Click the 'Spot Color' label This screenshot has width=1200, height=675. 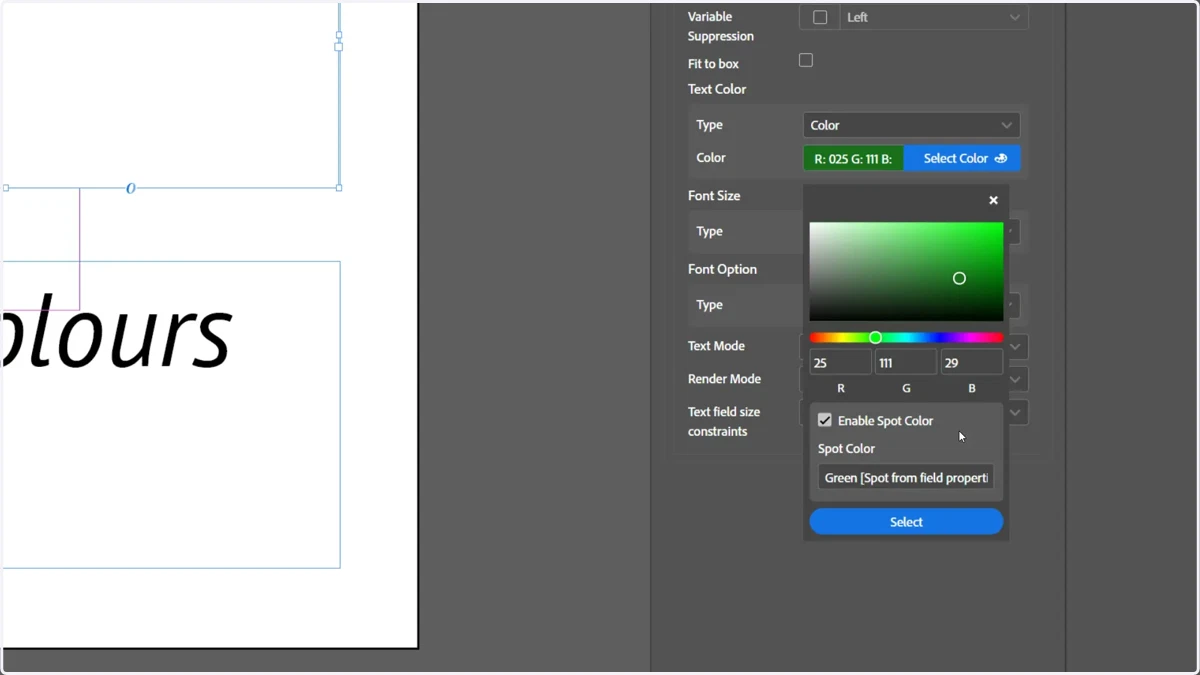[x=846, y=449]
